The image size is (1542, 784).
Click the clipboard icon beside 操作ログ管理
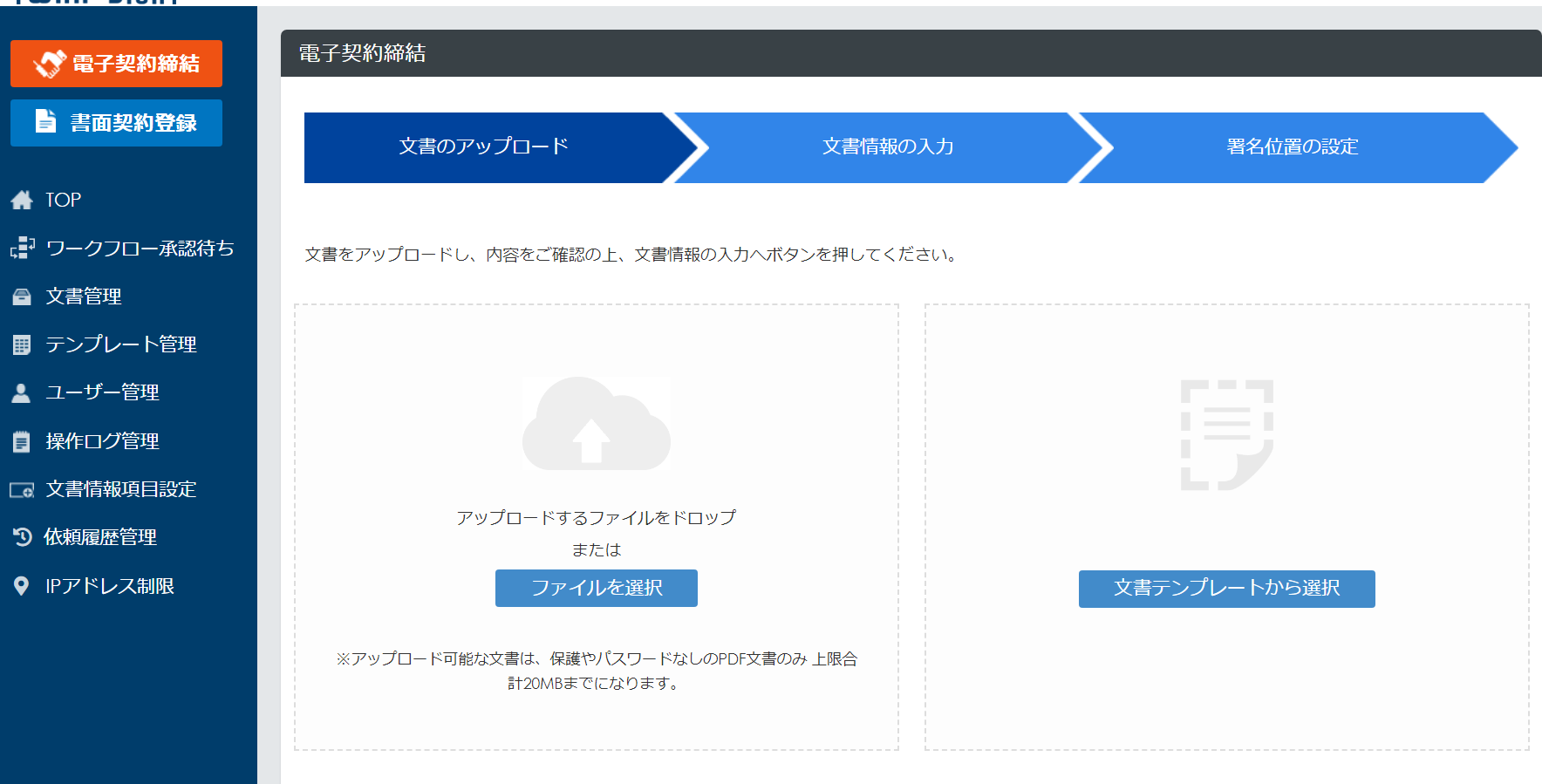22,441
